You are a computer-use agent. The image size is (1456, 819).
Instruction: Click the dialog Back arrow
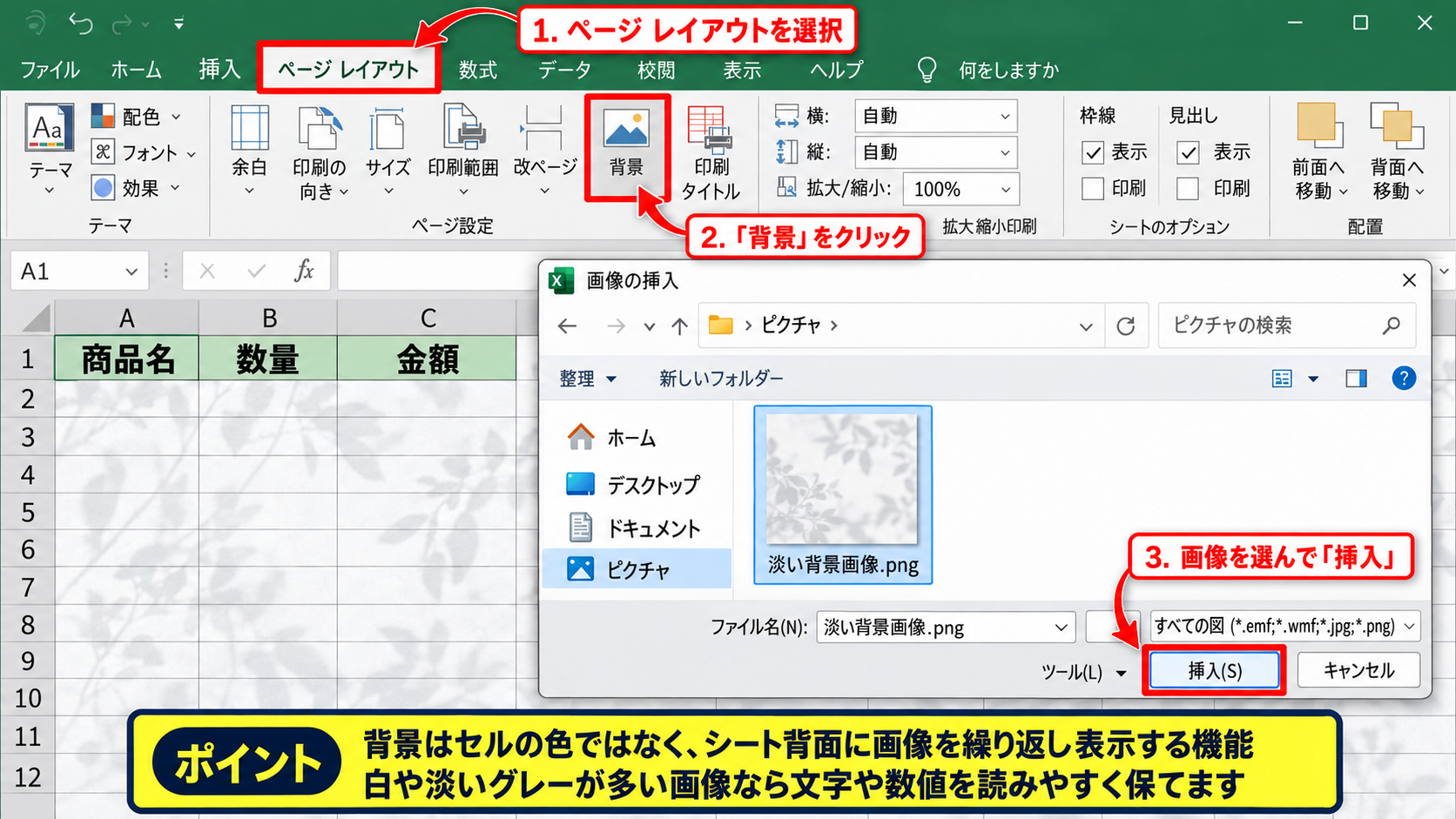pos(568,326)
